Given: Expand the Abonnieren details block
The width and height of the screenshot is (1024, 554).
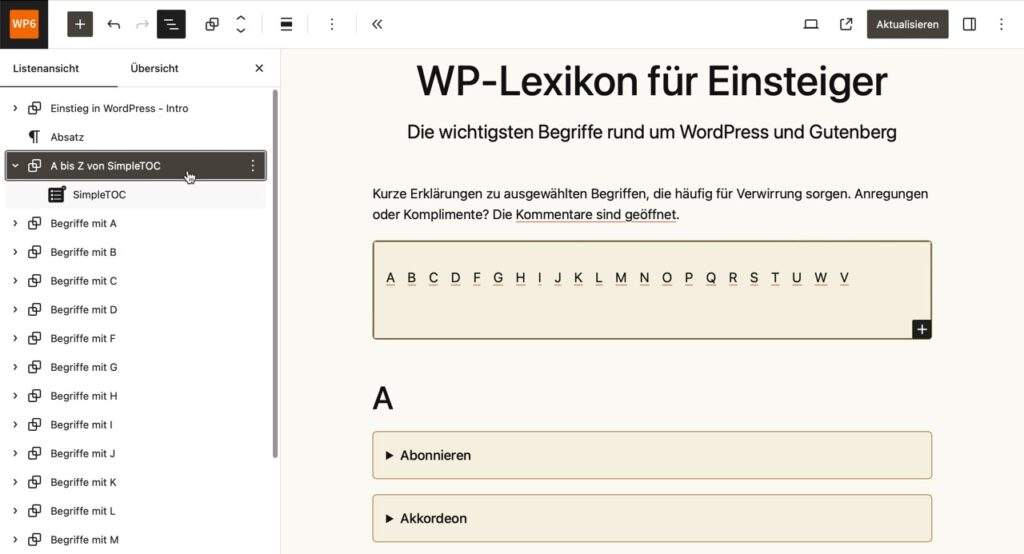Looking at the screenshot, I should pos(652,455).
